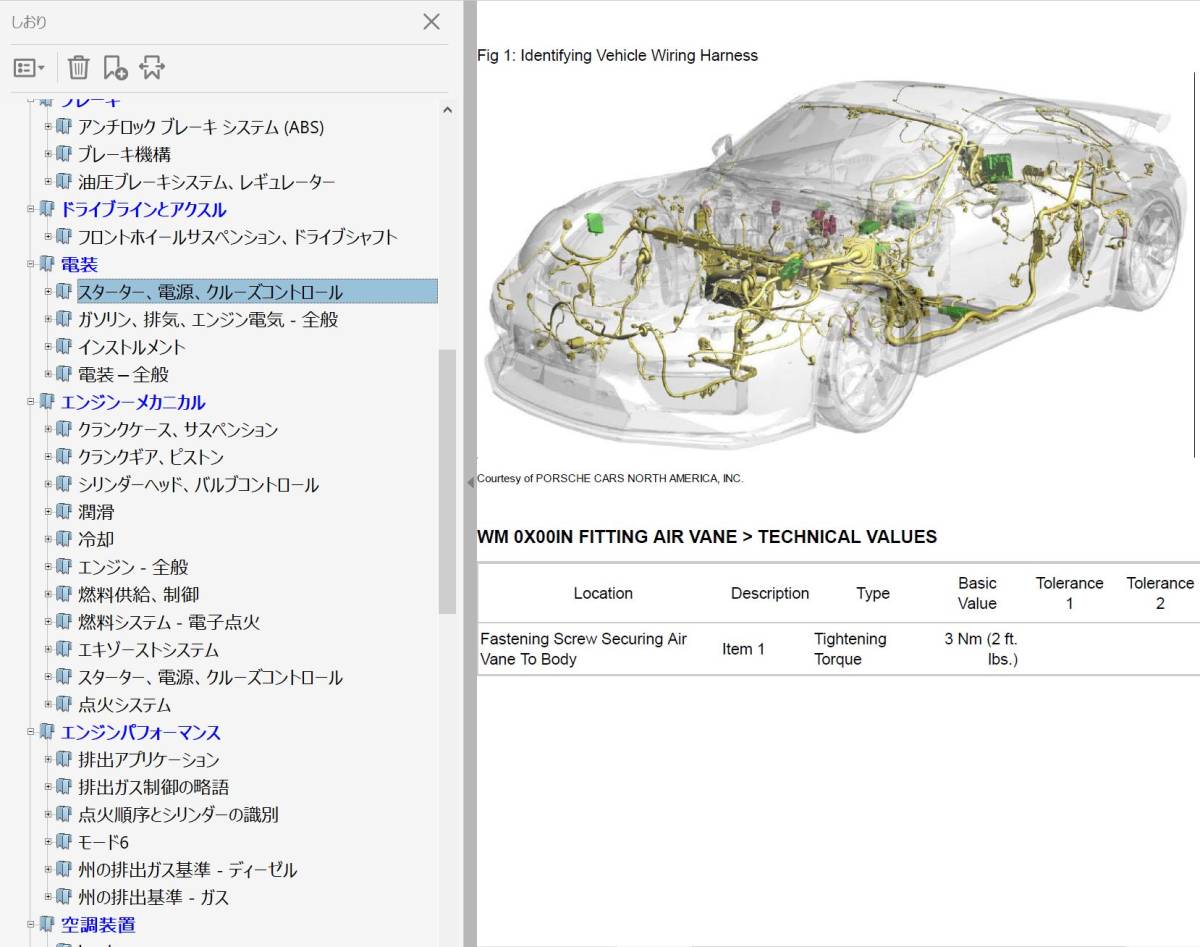Select 州の排出ガス基準 - ディーゼル bookmark
The image size is (1200, 947).
187,870
